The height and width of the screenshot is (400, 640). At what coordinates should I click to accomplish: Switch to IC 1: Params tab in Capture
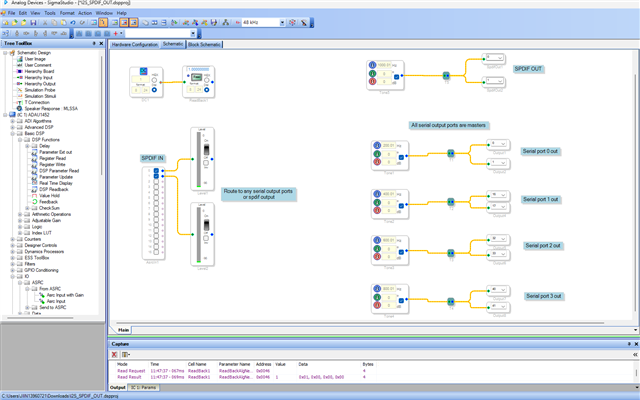tap(143, 387)
